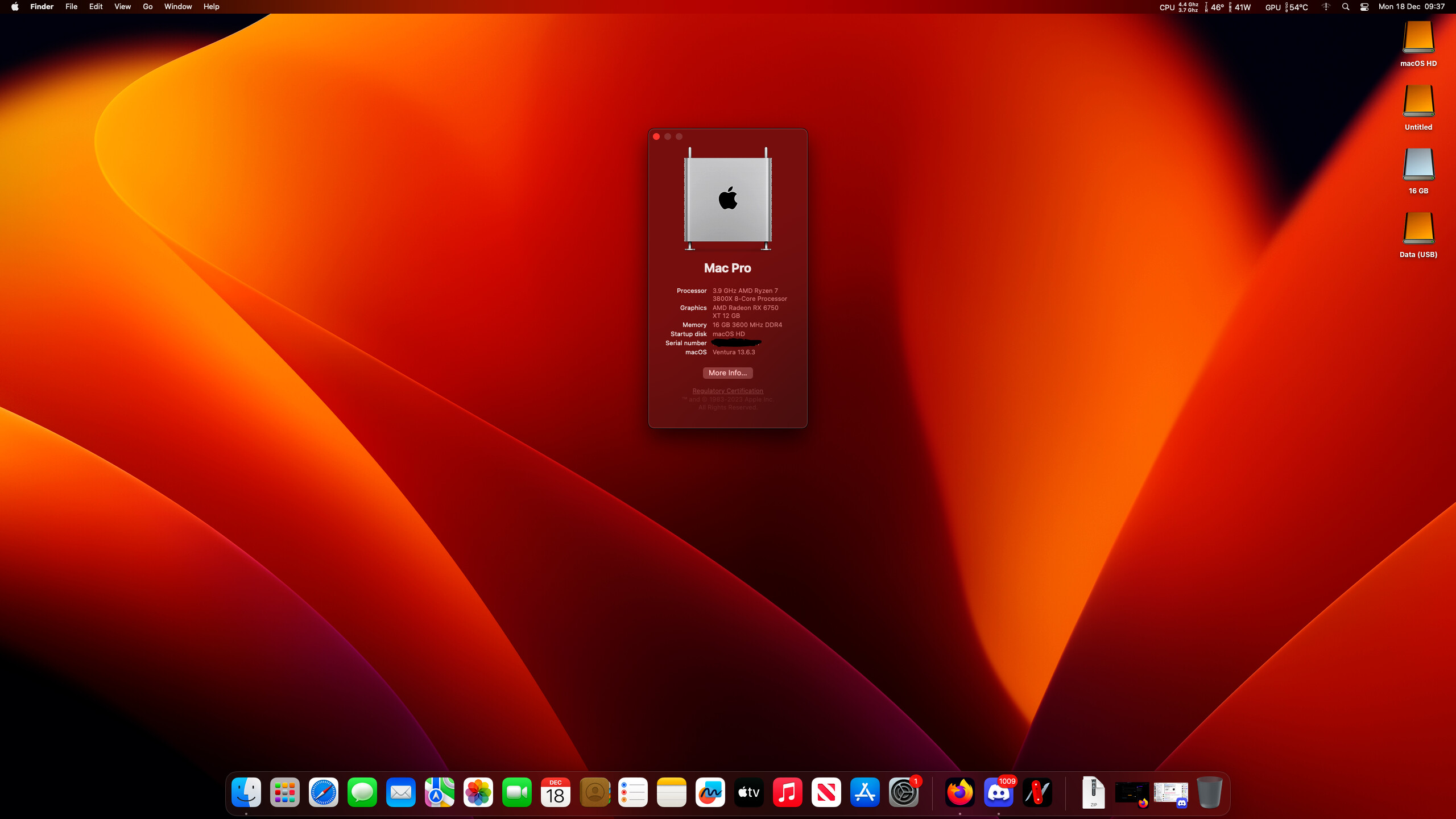Launch the Music app
Viewport: 1456px width, 819px height.
coord(788,792)
